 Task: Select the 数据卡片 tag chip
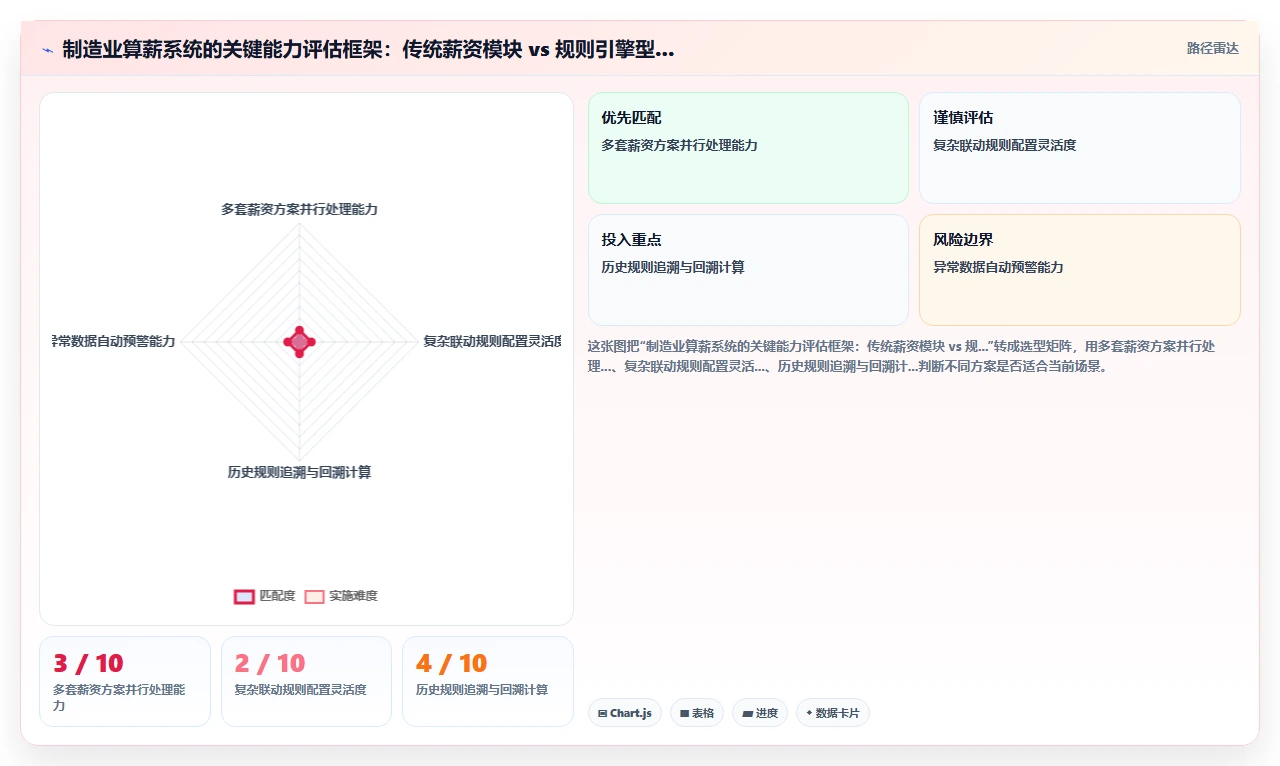pos(833,713)
